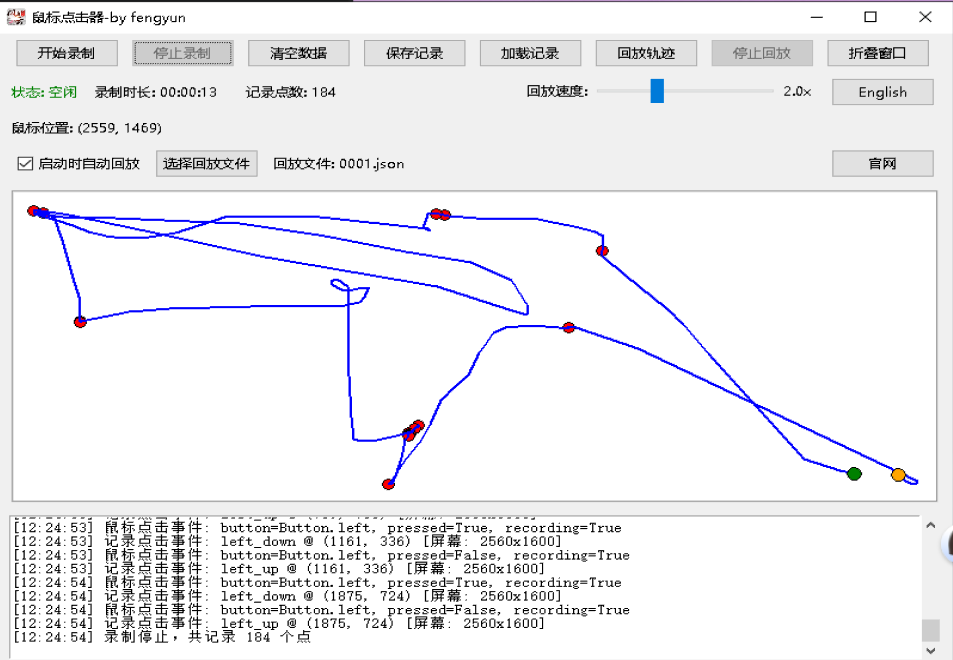Image resolution: width=953 pixels, height=660 pixels.
Task: Click the app icon in title bar
Action: tap(16, 17)
